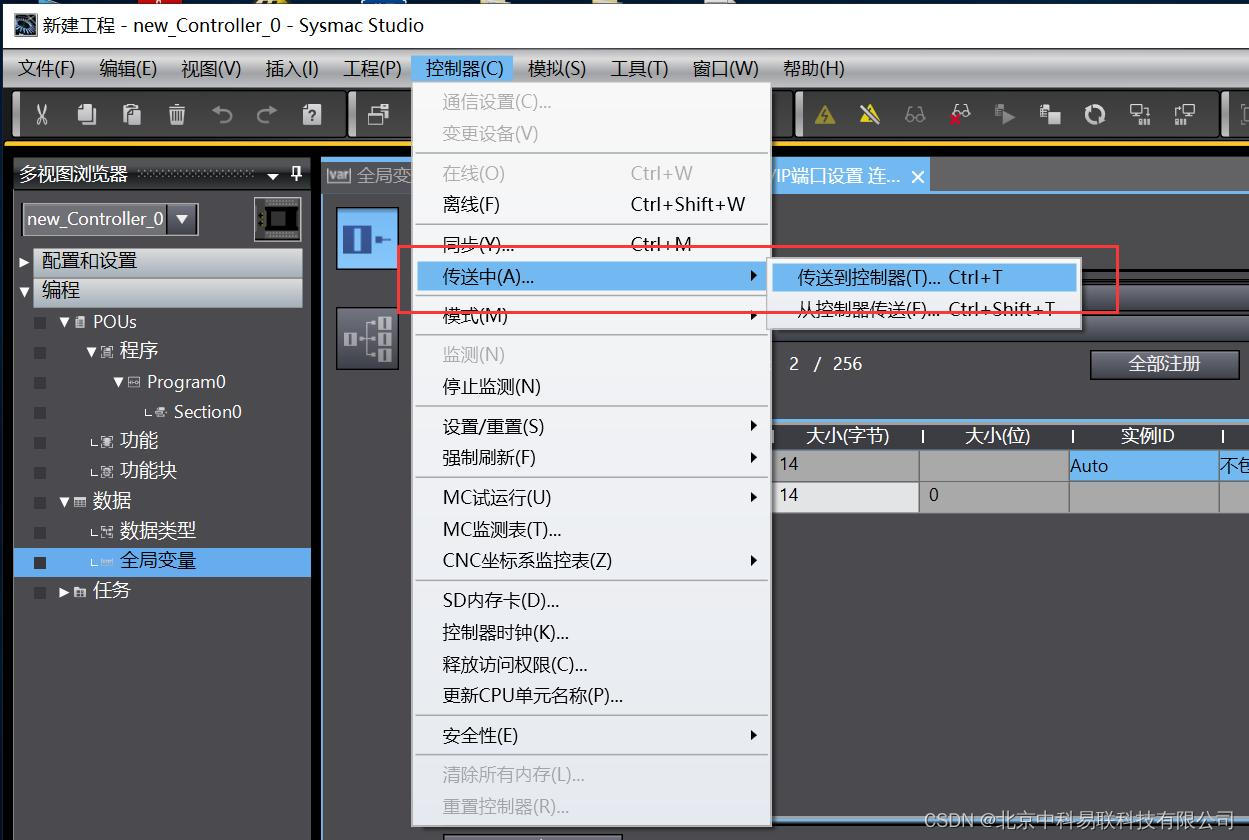Expand the 配置和设置 section
Screen dimensions: 1249x840
pos(25,261)
